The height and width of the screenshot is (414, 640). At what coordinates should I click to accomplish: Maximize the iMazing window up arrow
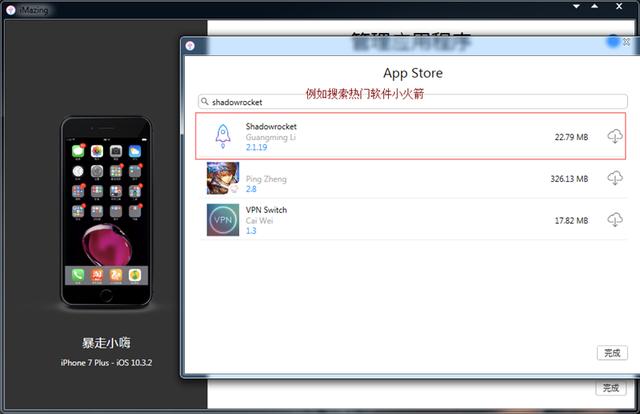pyautogui.click(x=595, y=7)
